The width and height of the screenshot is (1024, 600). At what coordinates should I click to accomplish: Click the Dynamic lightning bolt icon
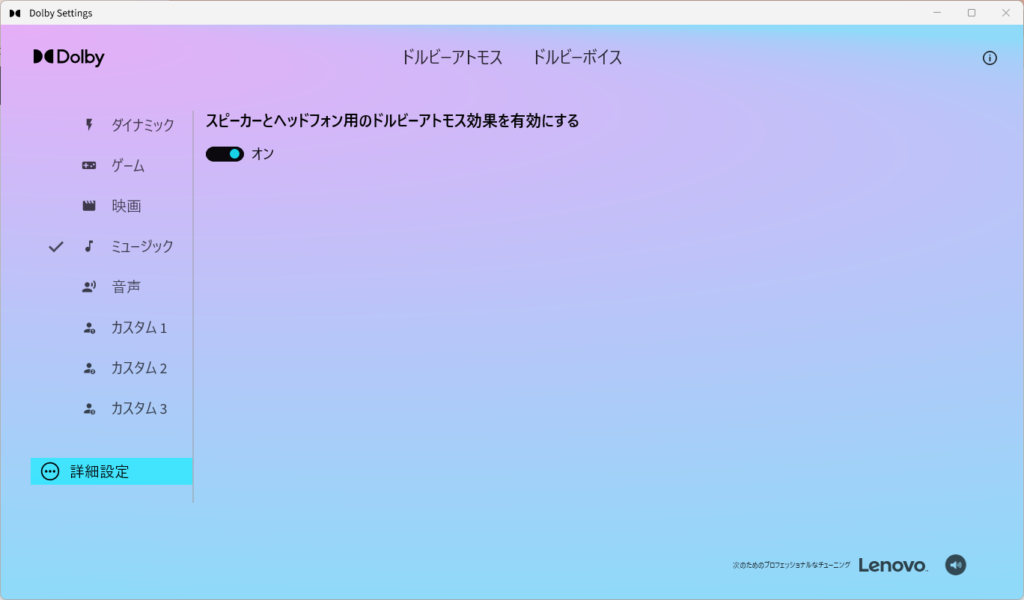pos(89,125)
